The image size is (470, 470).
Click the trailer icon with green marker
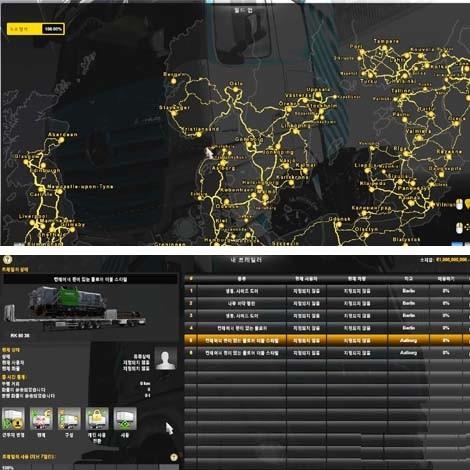tap(125, 419)
